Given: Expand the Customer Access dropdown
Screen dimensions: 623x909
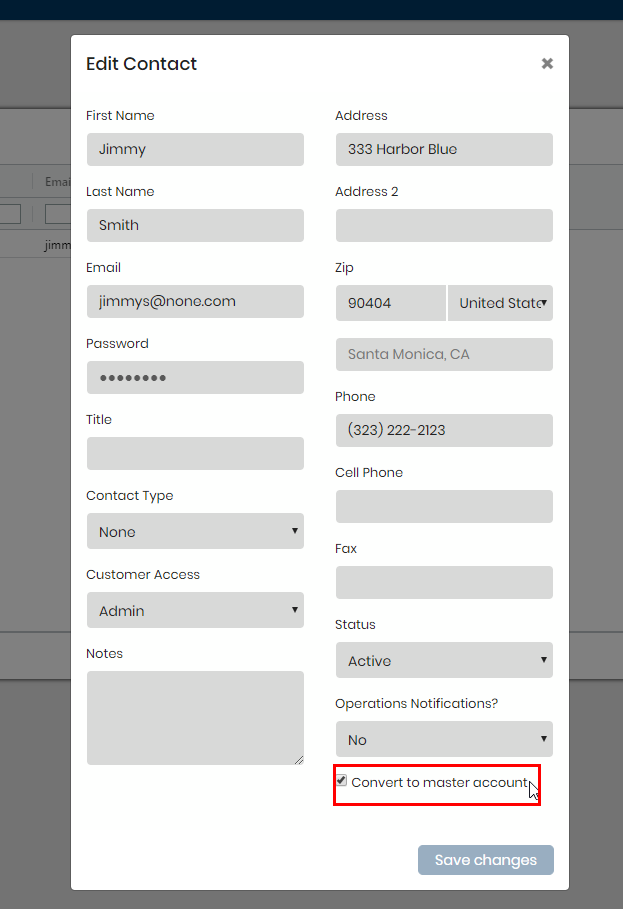Looking at the screenshot, I should (195, 610).
